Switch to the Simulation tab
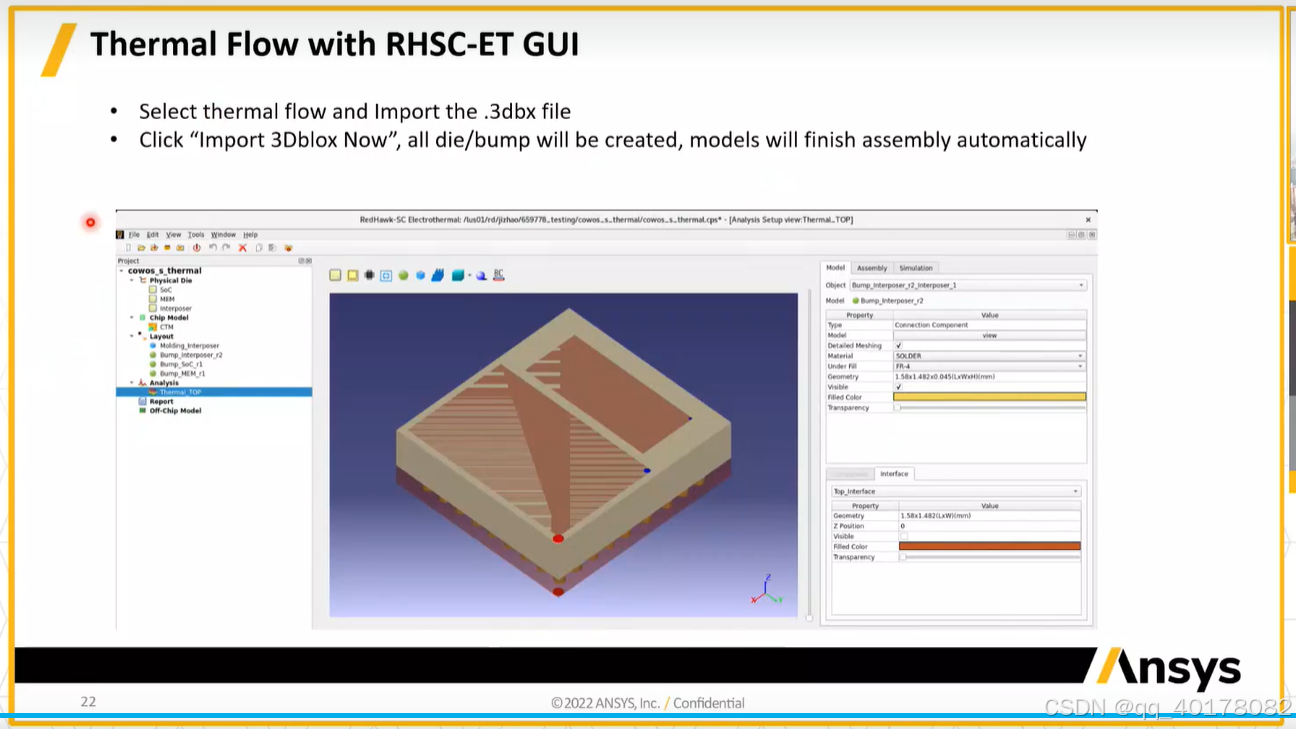The image size is (1296, 729). tap(915, 268)
